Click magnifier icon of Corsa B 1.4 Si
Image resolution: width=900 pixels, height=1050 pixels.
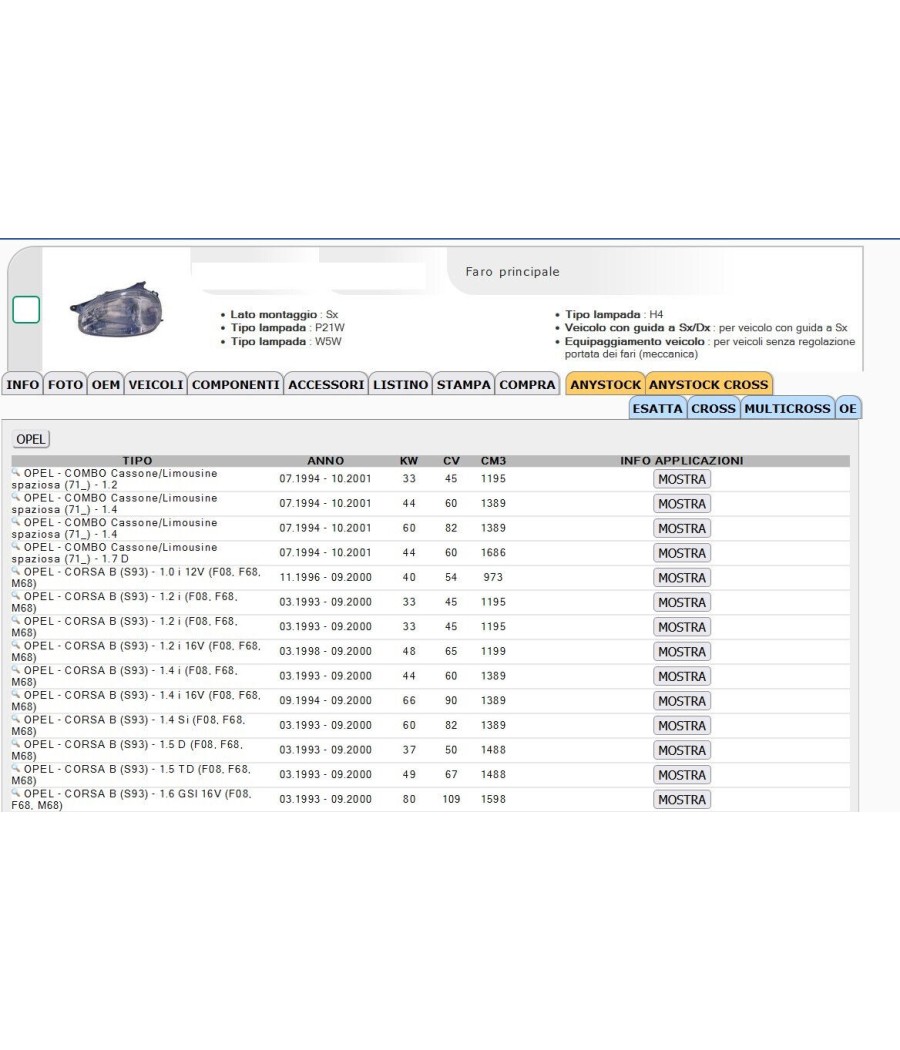pyautogui.click(x=16, y=719)
